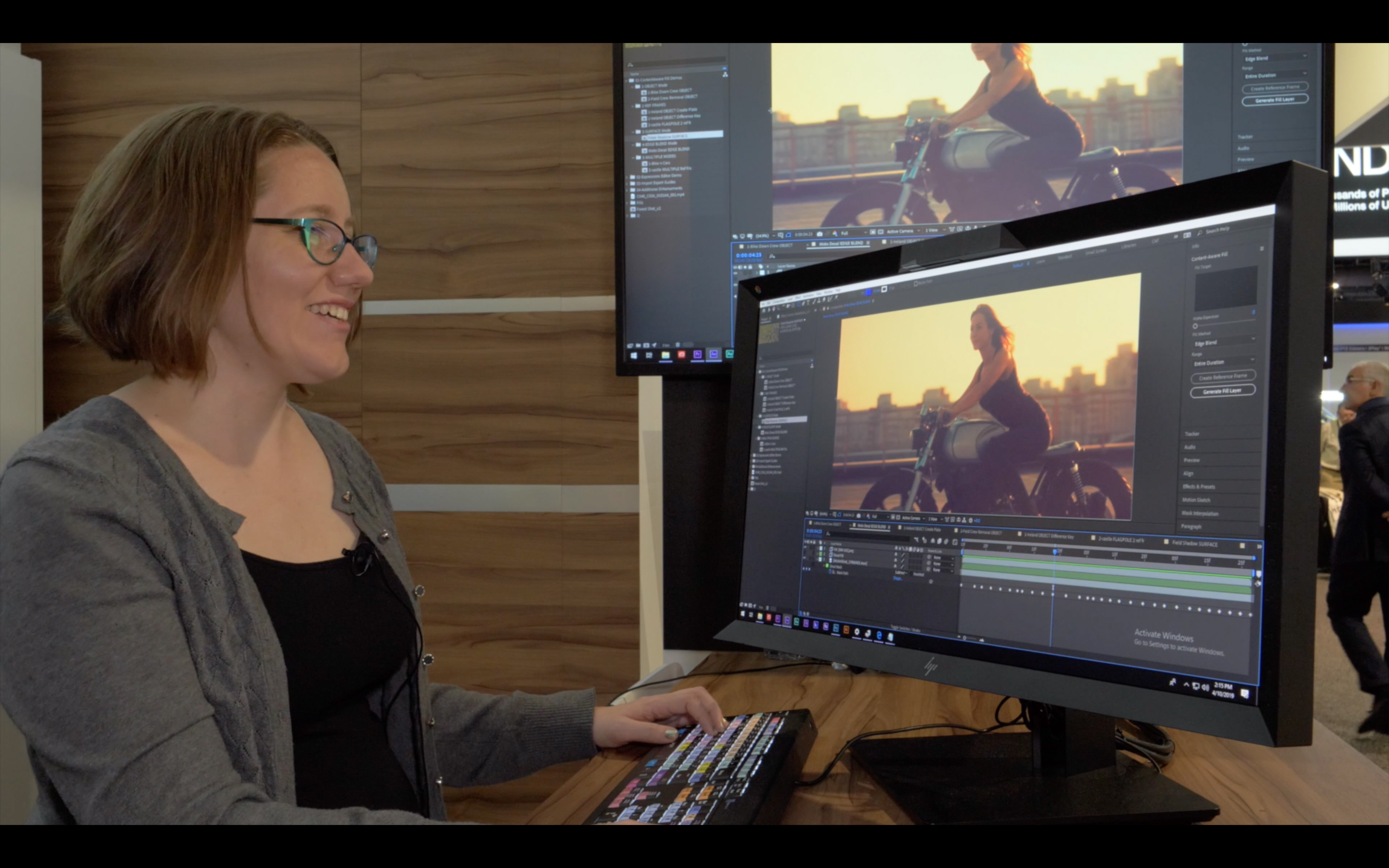1389x868 pixels.
Task: Click show channel color icon rear viewer
Action: (x=835, y=234)
